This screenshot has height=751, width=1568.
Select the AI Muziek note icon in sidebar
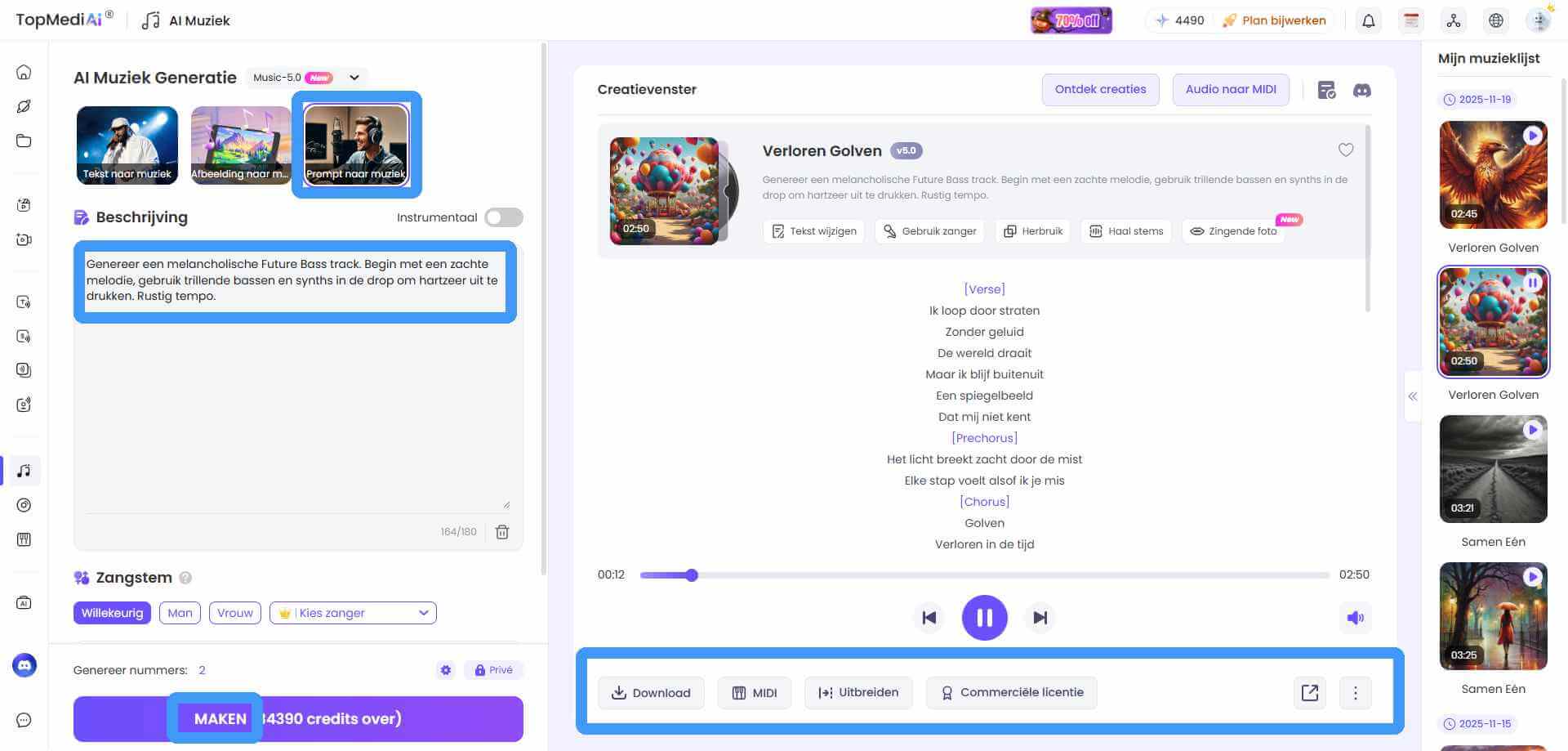[24, 471]
